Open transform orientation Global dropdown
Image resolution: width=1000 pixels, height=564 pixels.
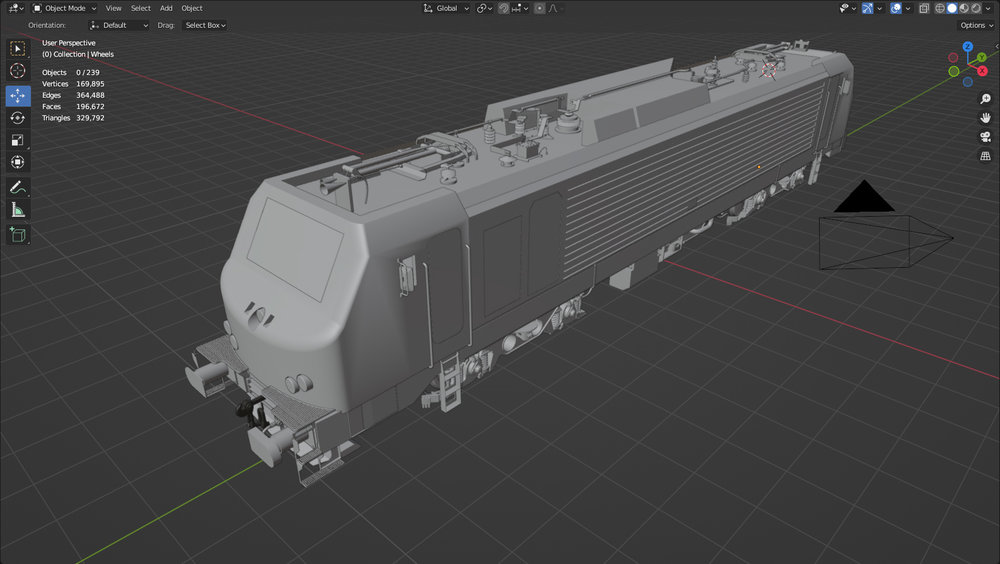446,8
